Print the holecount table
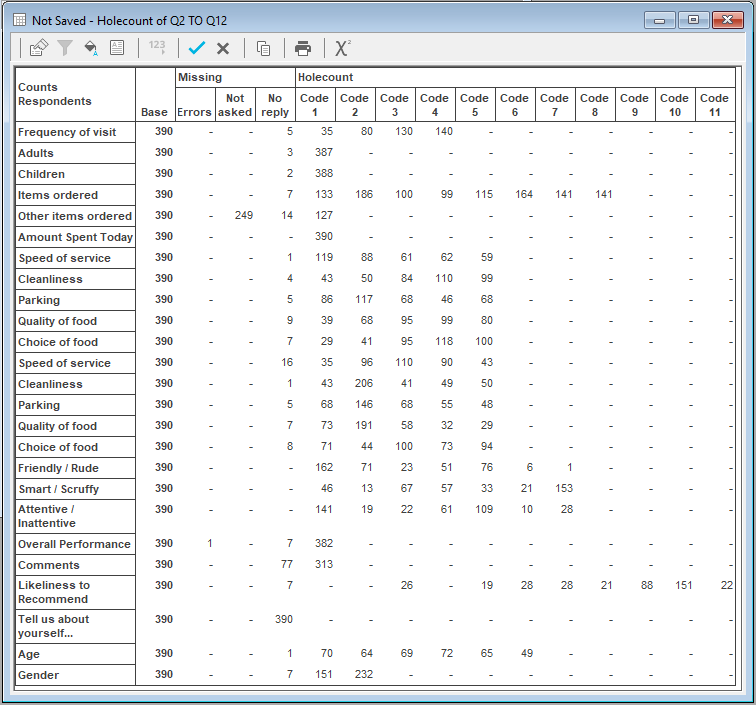 [x=303, y=47]
